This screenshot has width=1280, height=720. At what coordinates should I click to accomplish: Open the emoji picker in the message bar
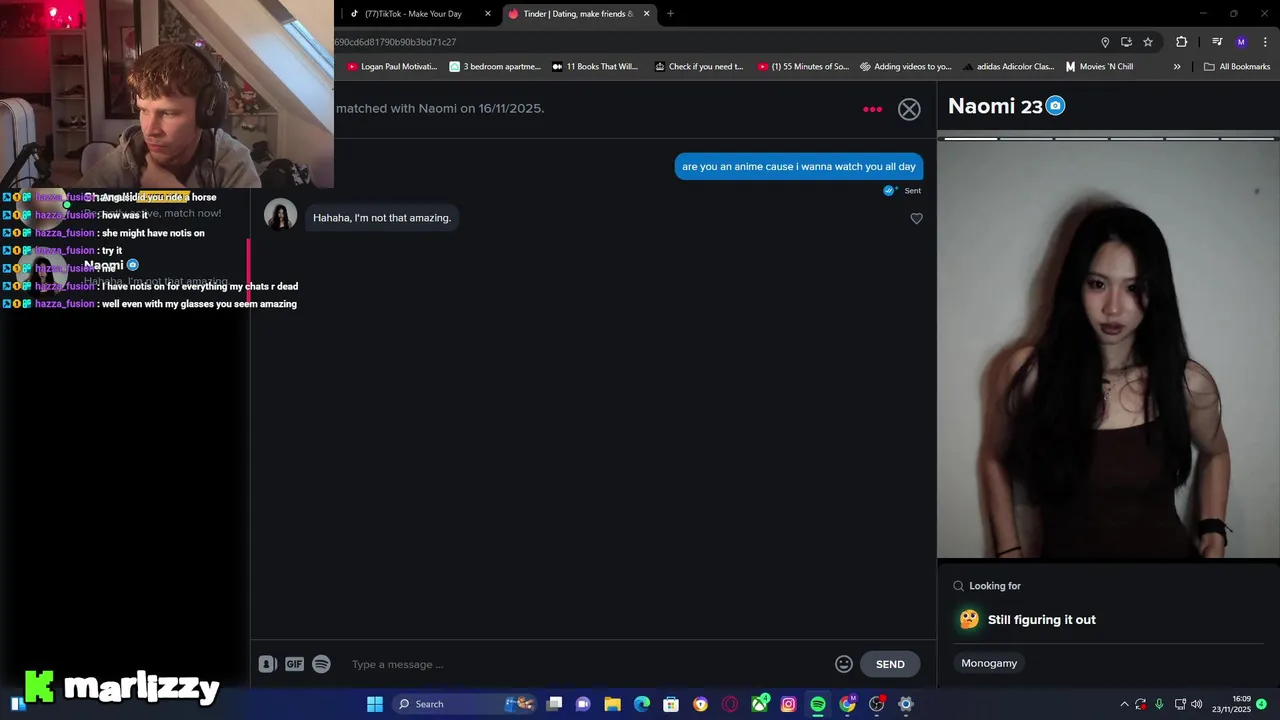tap(844, 664)
